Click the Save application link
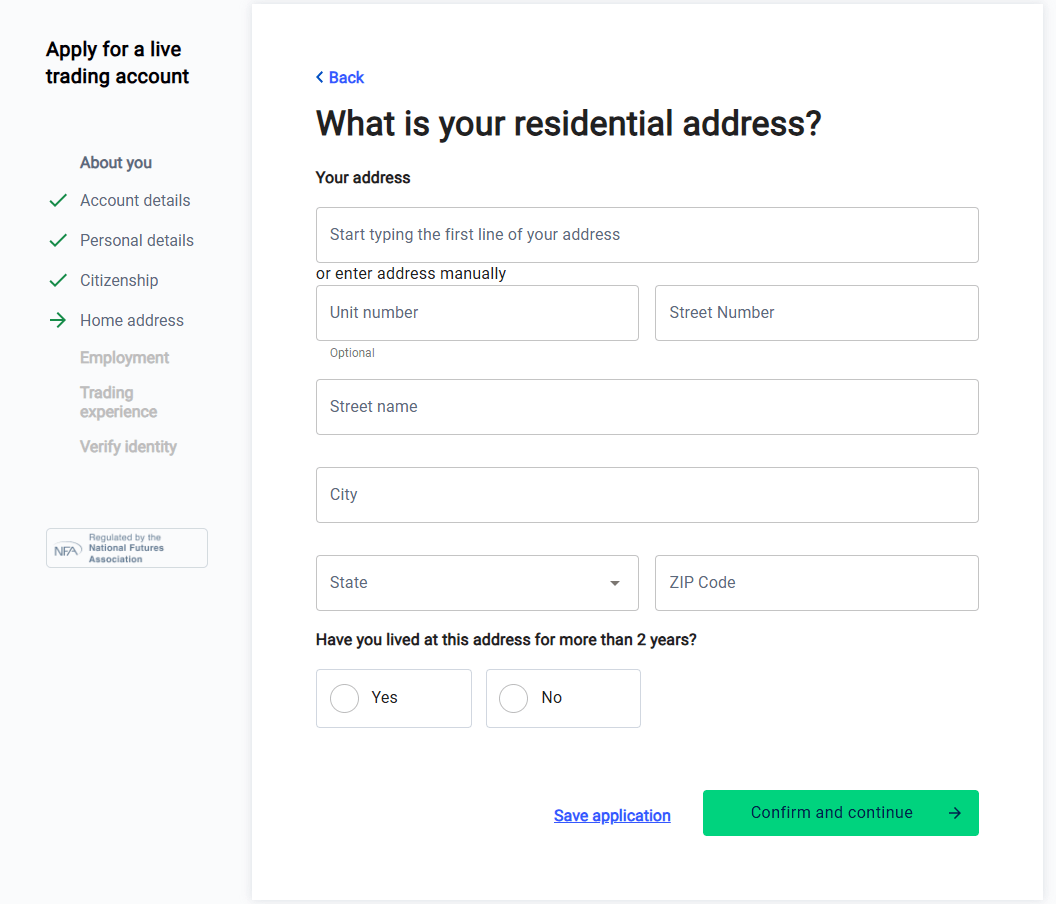 [x=612, y=815]
